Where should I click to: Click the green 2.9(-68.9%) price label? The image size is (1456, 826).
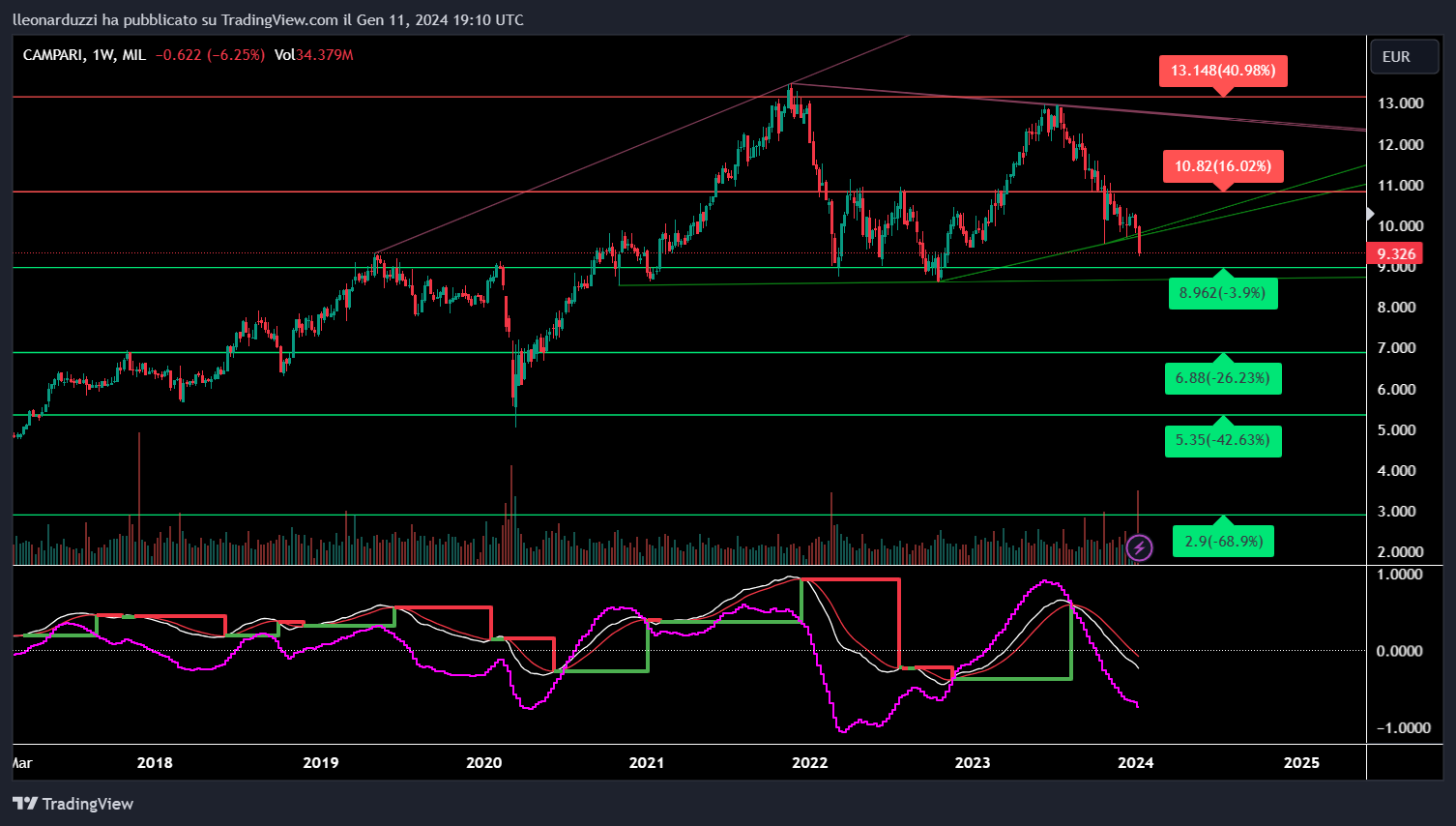tap(1223, 542)
